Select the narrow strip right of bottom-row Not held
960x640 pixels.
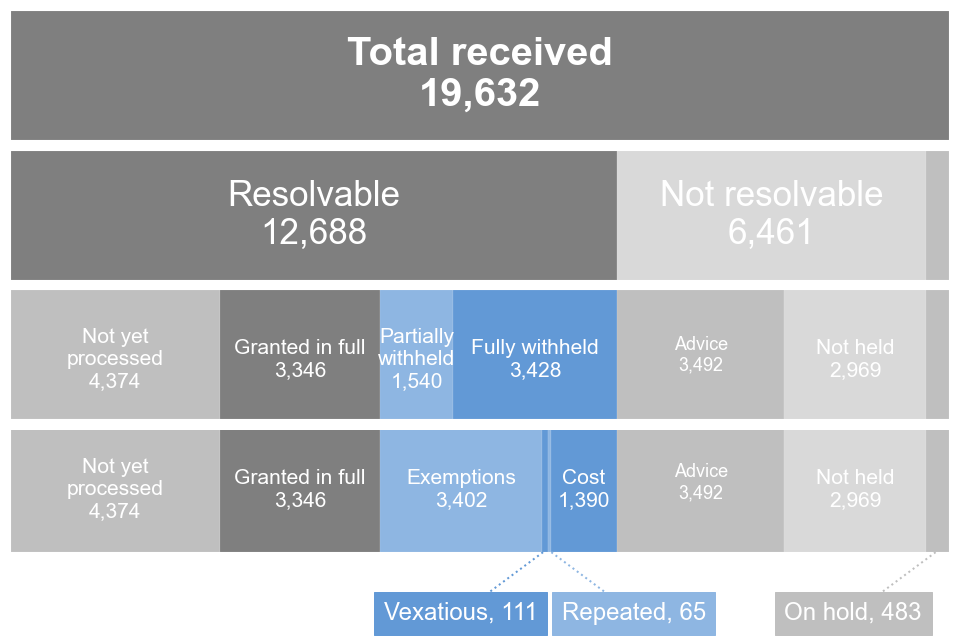point(937,490)
